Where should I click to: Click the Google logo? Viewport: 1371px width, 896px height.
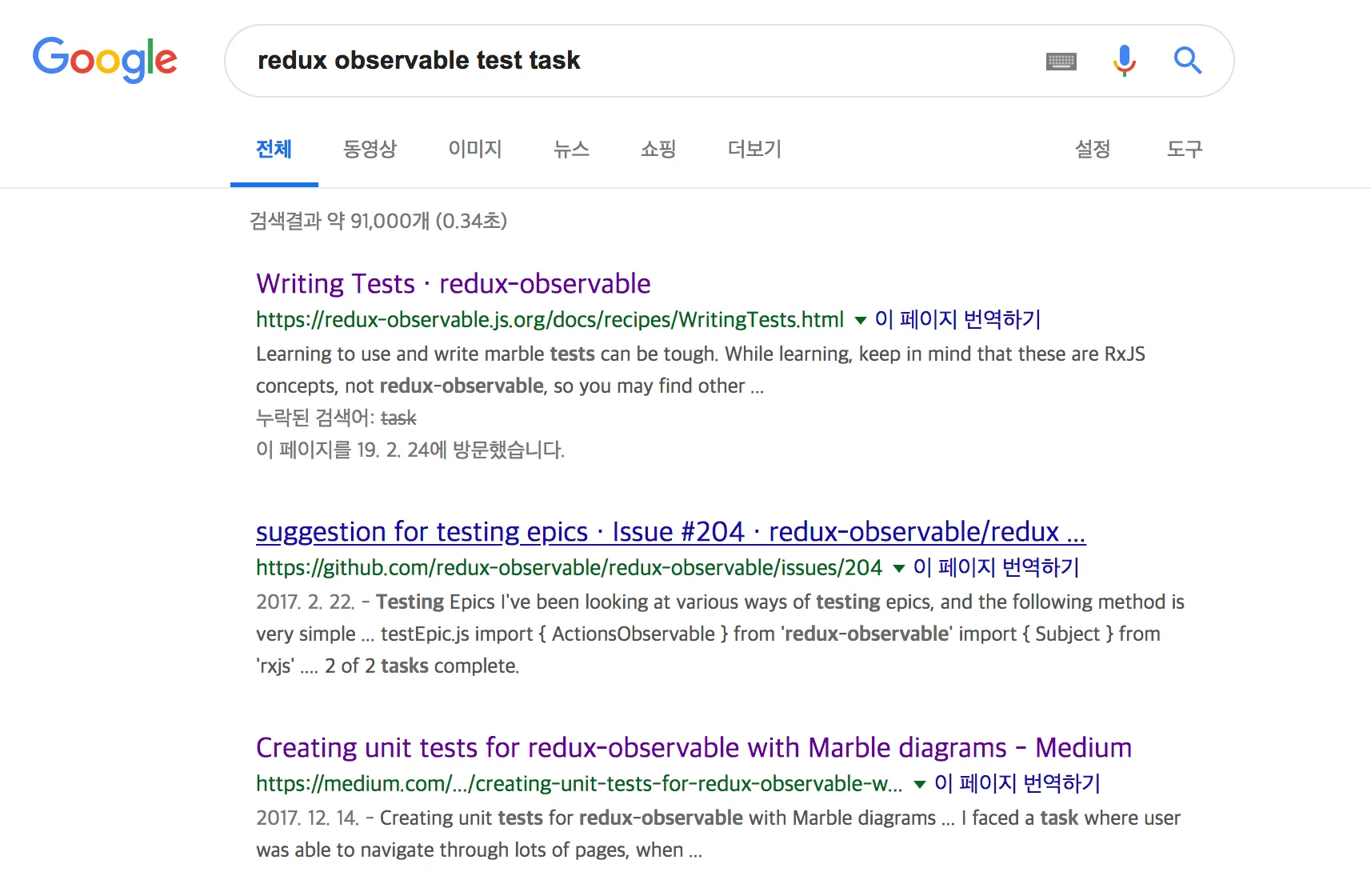105,59
